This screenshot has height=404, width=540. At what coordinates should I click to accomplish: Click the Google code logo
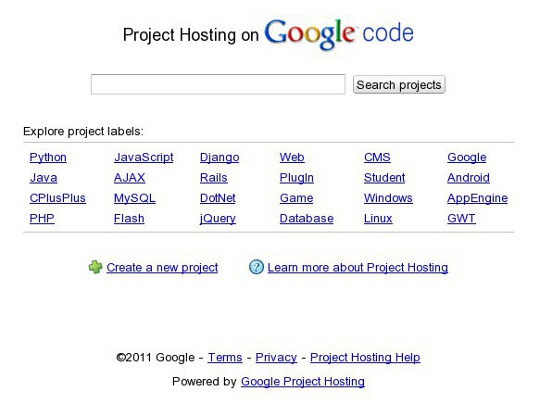click(x=339, y=34)
